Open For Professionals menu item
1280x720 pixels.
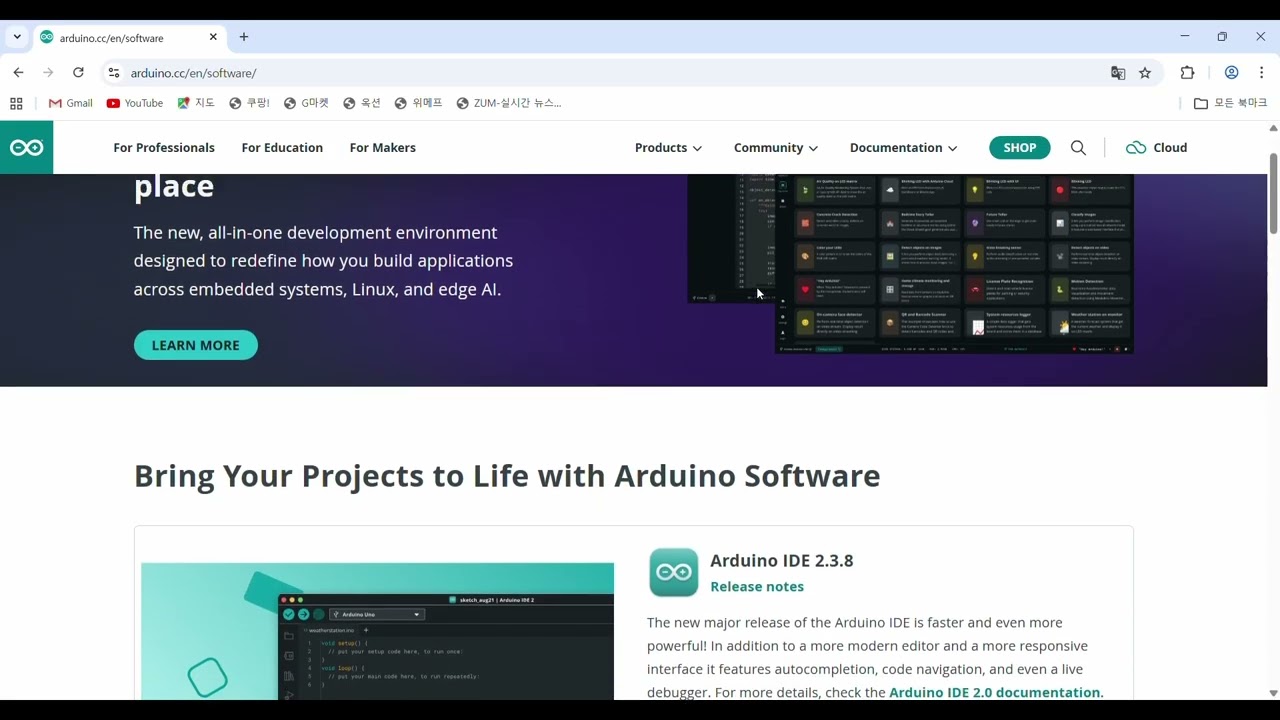click(x=164, y=148)
